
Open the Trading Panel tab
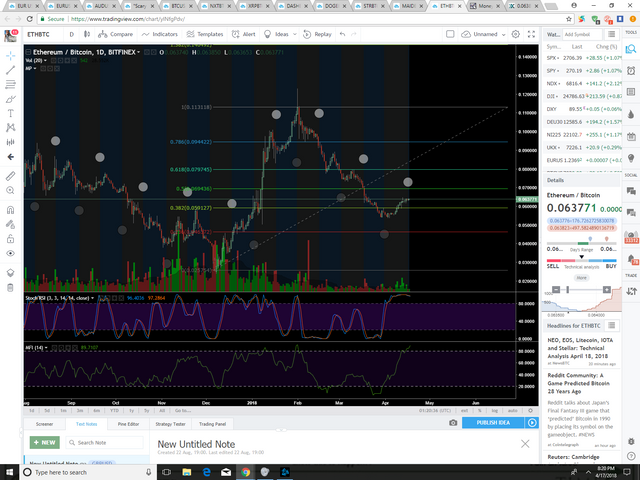(212, 424)
